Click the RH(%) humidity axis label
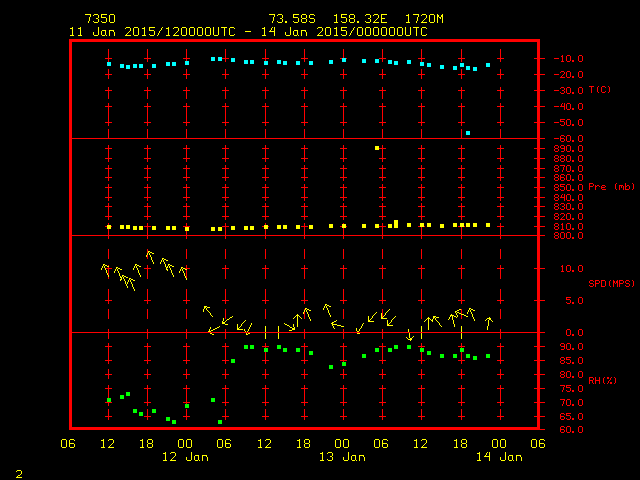The height and width of the screenshot is (480, 640). 603,381
